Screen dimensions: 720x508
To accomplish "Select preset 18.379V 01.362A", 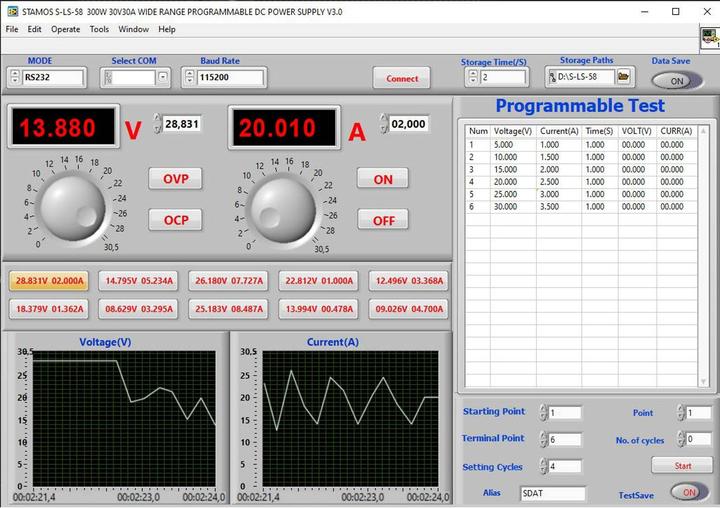I will click(x=50, y=309).
